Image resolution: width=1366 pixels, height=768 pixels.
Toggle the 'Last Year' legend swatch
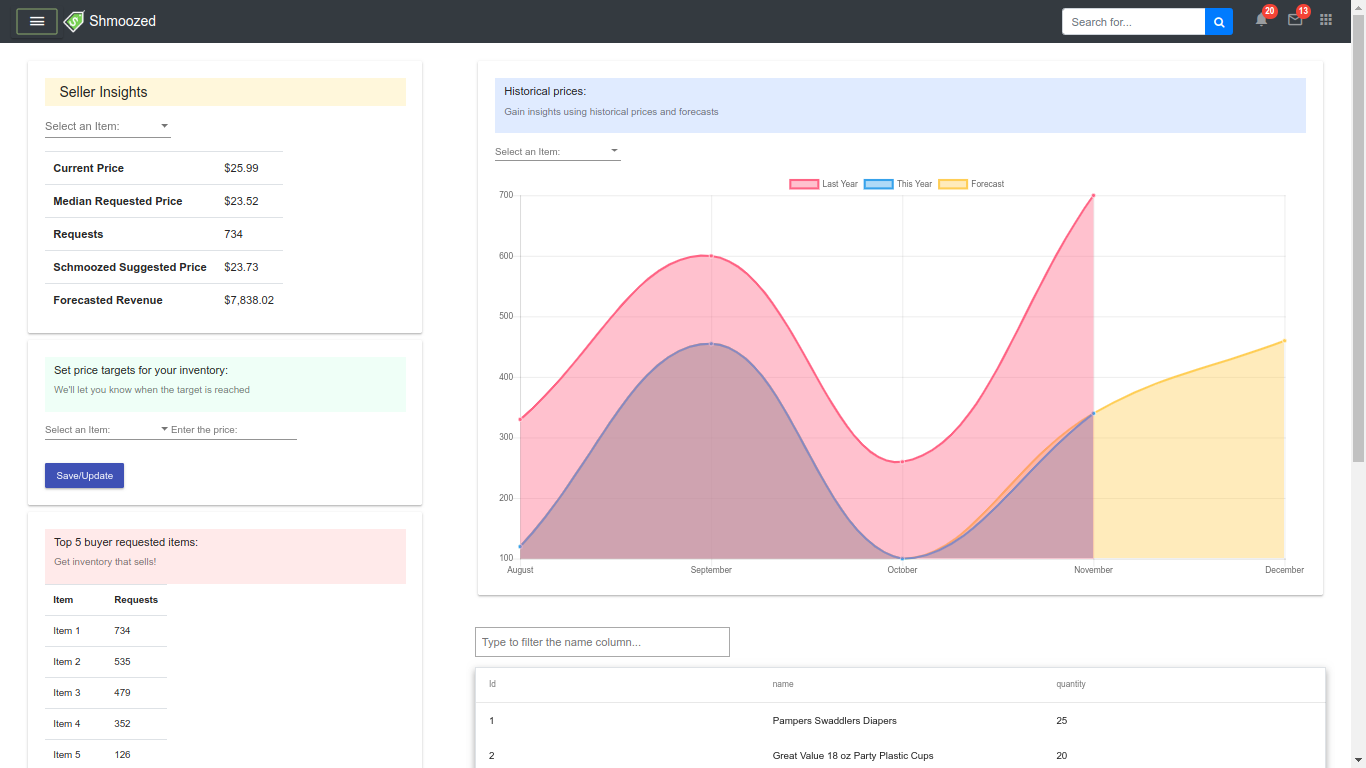pyautogui.click(x=804, y=184)
